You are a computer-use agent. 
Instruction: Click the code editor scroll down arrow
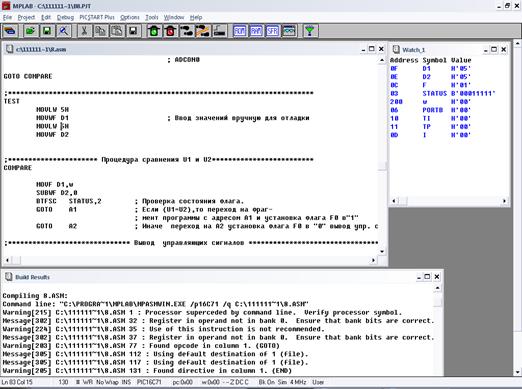click(382, 251)
